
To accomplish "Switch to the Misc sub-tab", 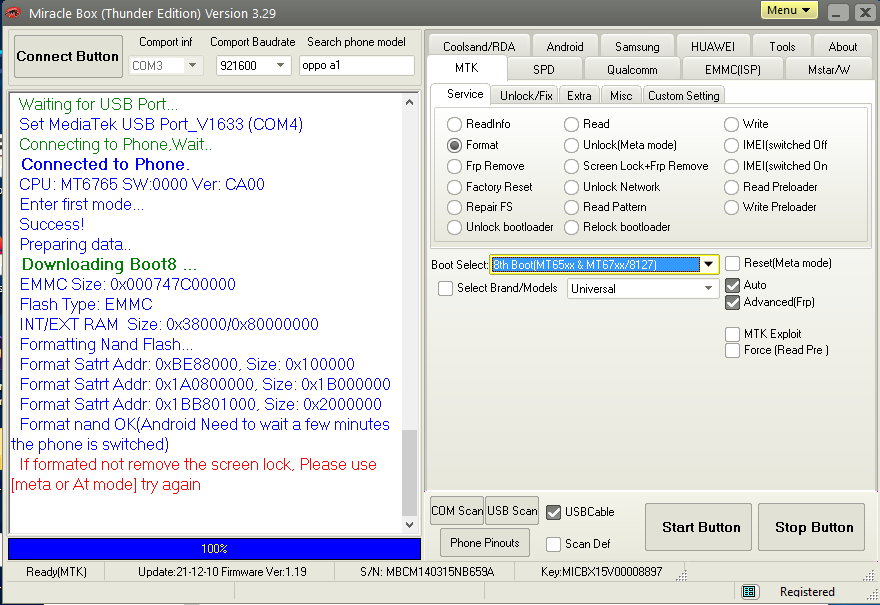I will pyautogui.click(x=621, y=95).
